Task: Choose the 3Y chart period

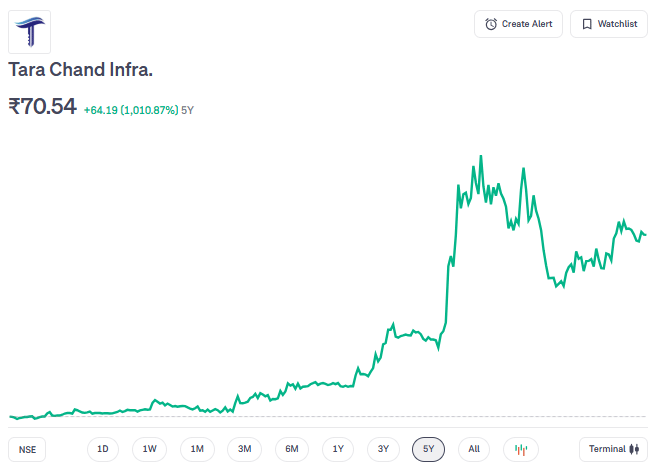Action: point(383,449)
